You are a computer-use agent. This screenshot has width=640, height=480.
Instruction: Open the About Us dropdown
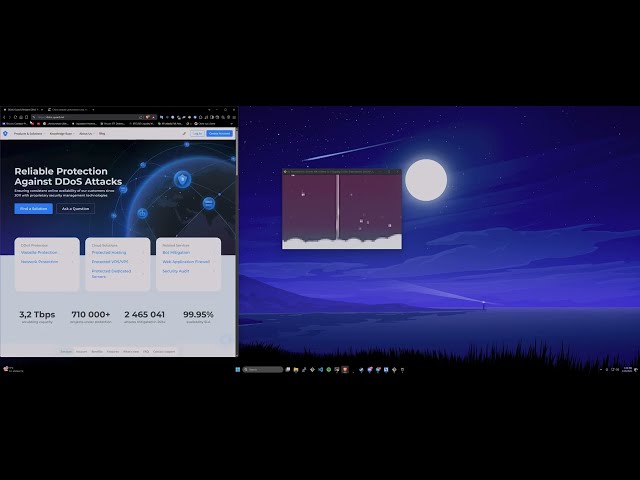coord(86,133)
